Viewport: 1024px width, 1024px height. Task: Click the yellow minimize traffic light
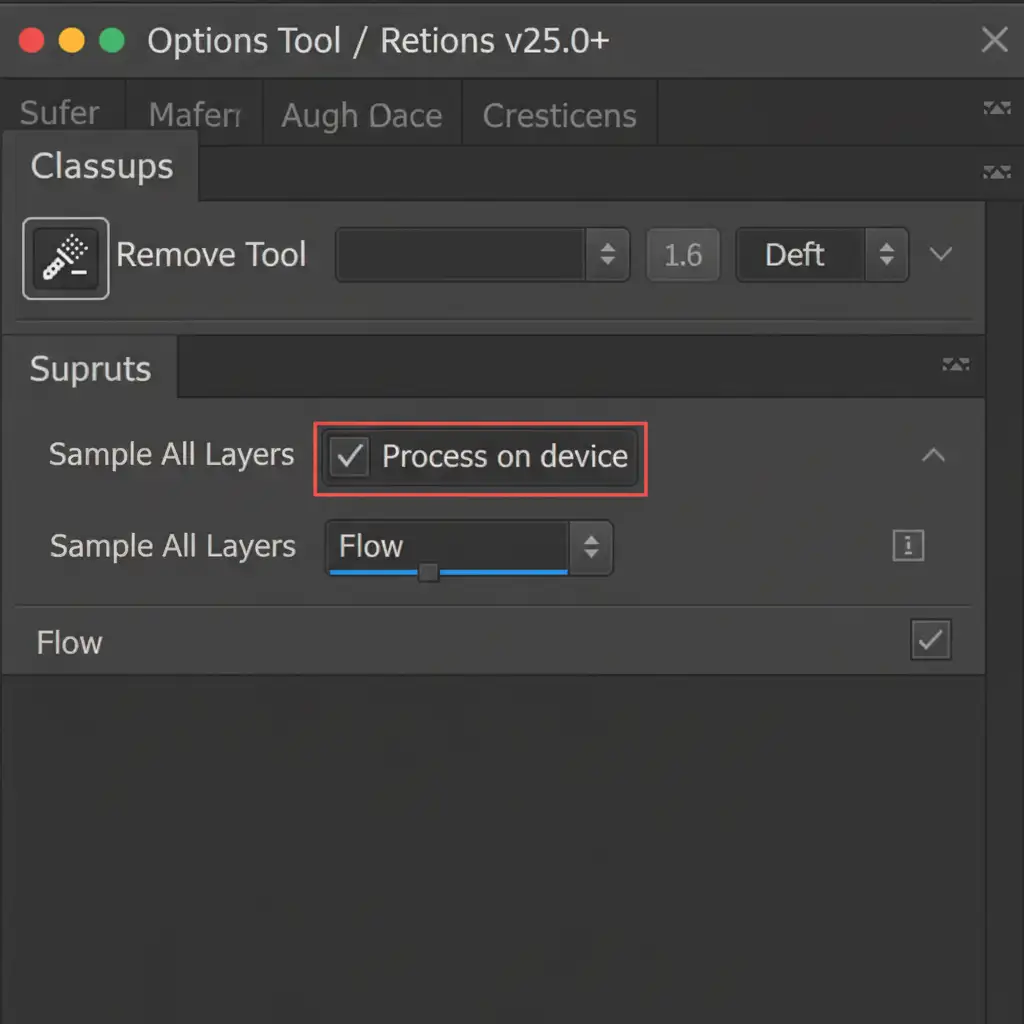click(72, 41)
